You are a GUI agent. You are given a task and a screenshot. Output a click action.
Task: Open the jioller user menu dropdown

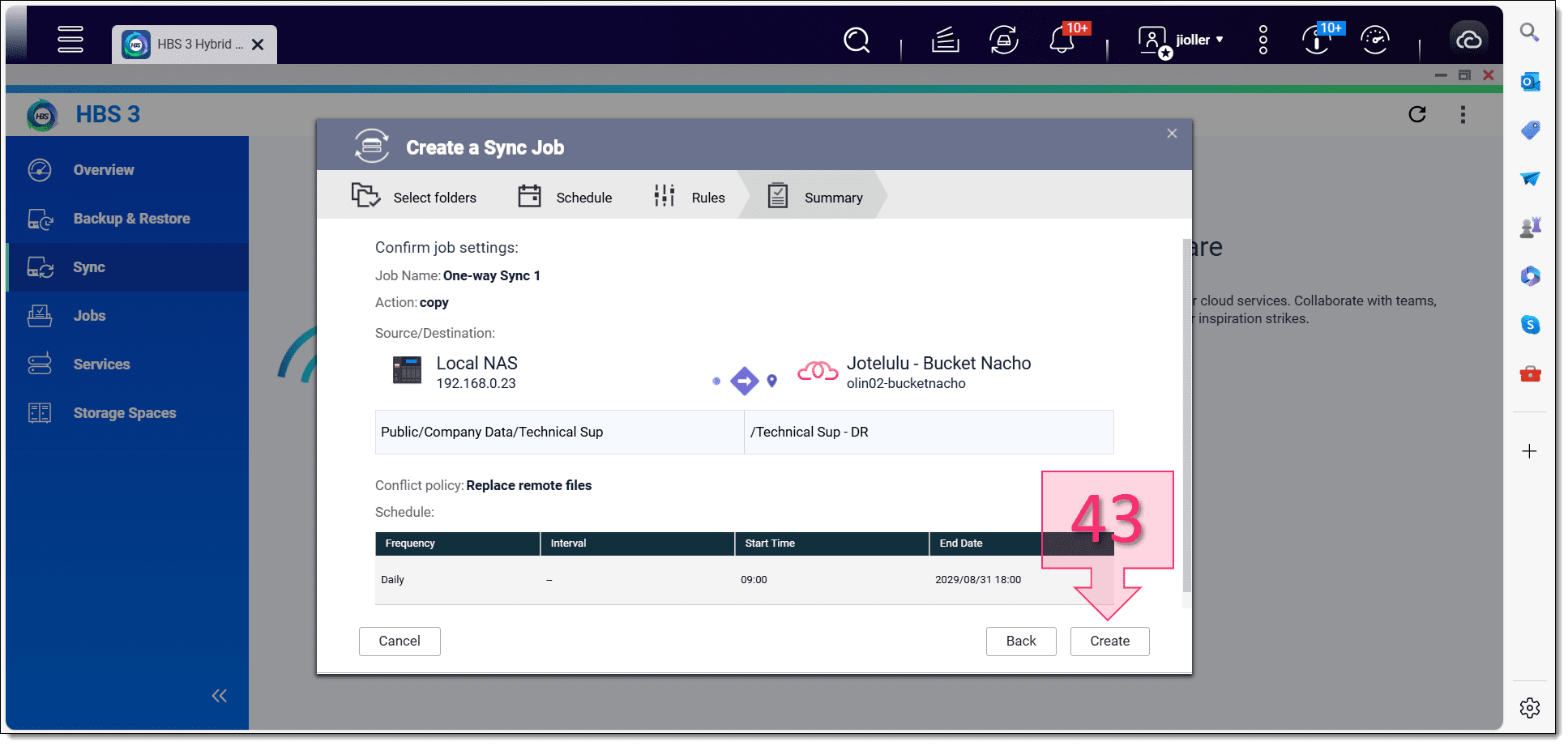pyautogui.click(x=1199, y=40)
